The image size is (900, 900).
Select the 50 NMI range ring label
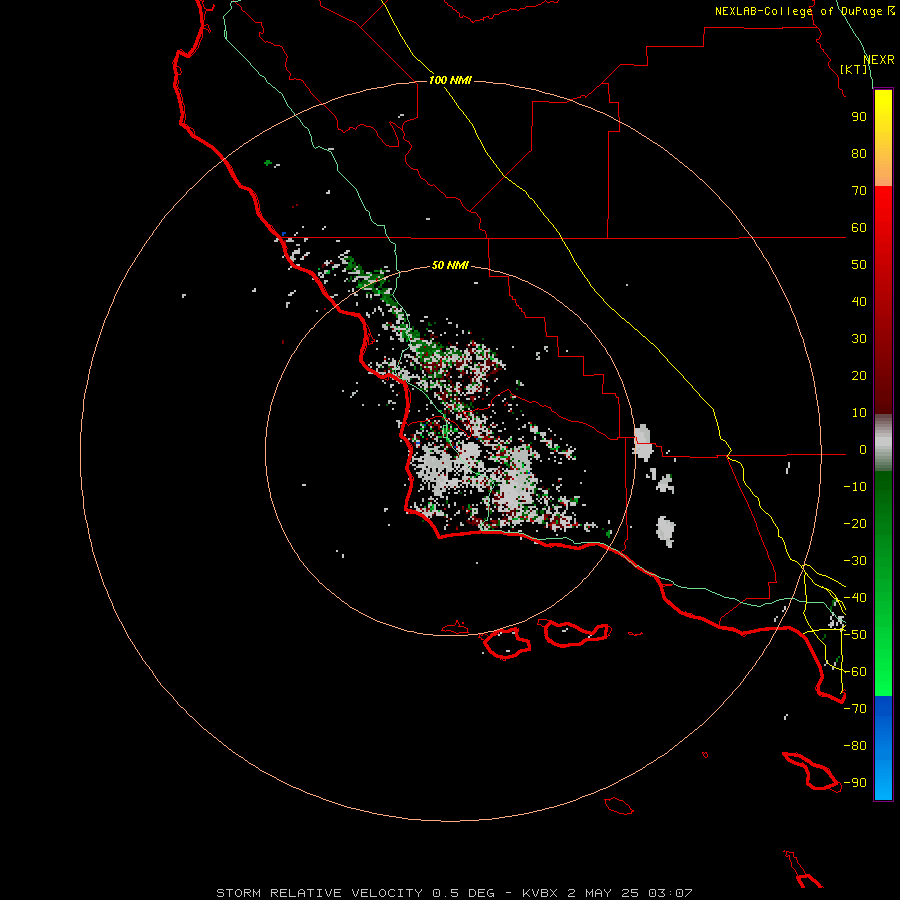450,265
